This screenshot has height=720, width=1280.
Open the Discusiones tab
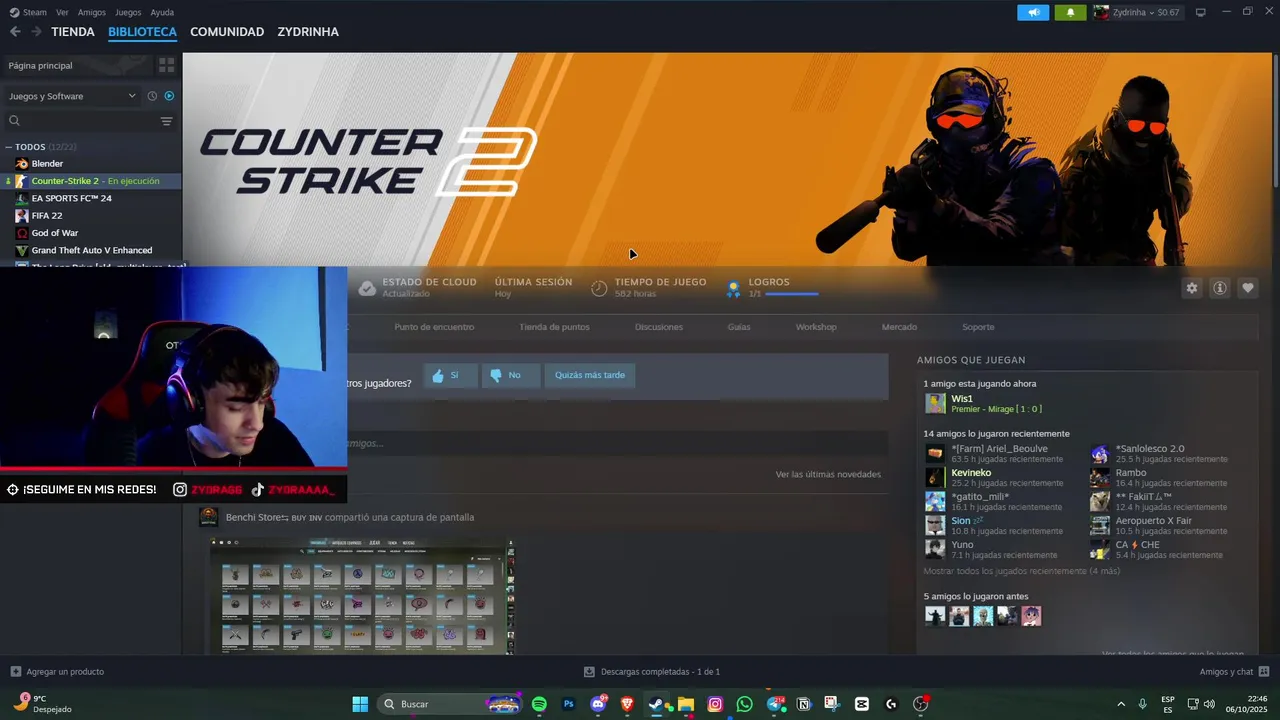[659, 327]
